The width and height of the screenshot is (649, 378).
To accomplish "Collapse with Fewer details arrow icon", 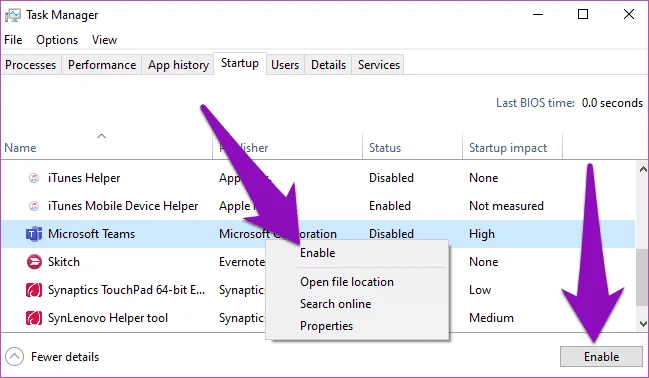I will pyautogui.click(x=14, y=356).
